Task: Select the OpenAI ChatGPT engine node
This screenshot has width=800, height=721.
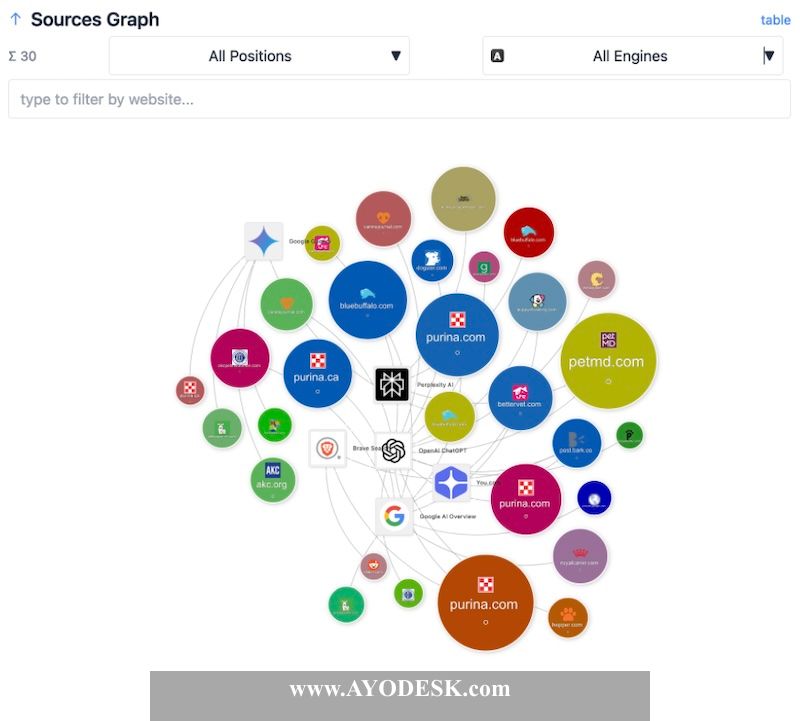Action: point(392,449)
